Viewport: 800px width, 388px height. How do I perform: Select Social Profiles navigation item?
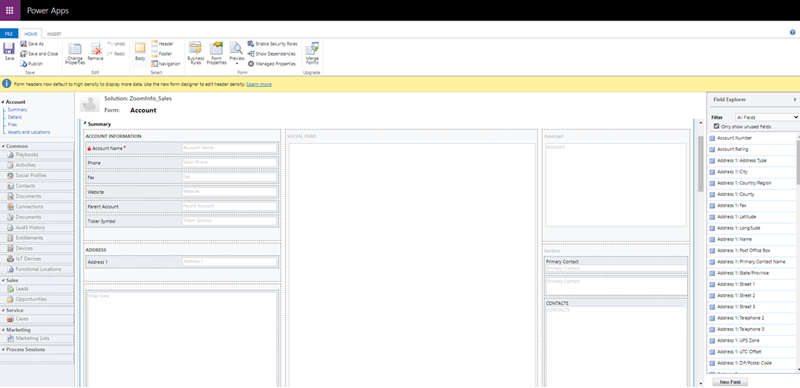click(x=37, y=176)
